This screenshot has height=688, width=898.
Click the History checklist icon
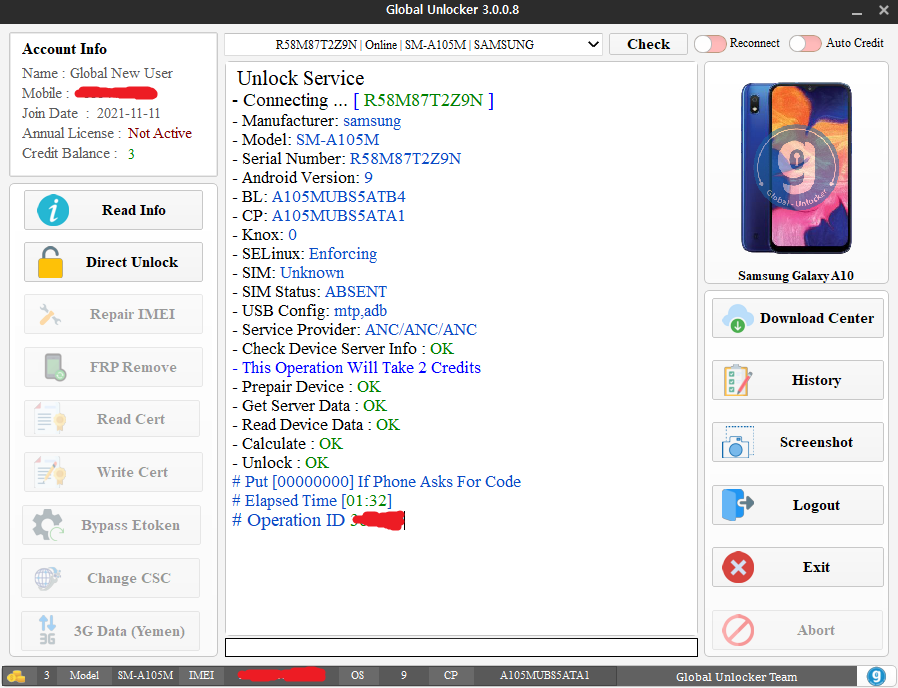click(x=738, y=380)
